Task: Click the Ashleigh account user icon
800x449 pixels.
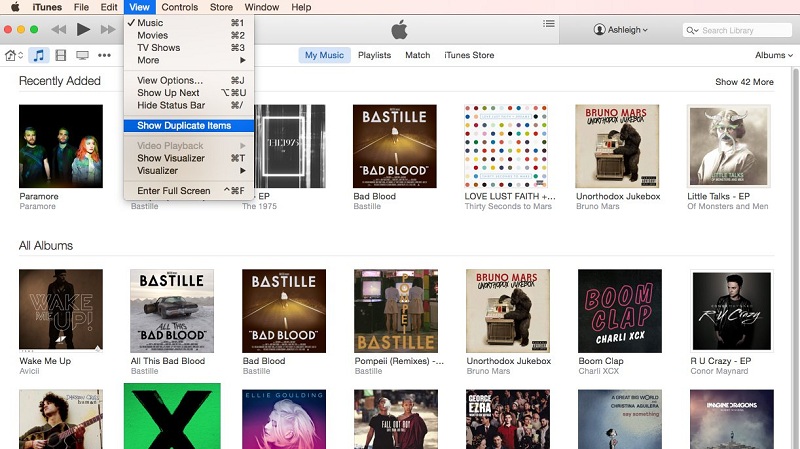Action: click(x=599, y=30)
